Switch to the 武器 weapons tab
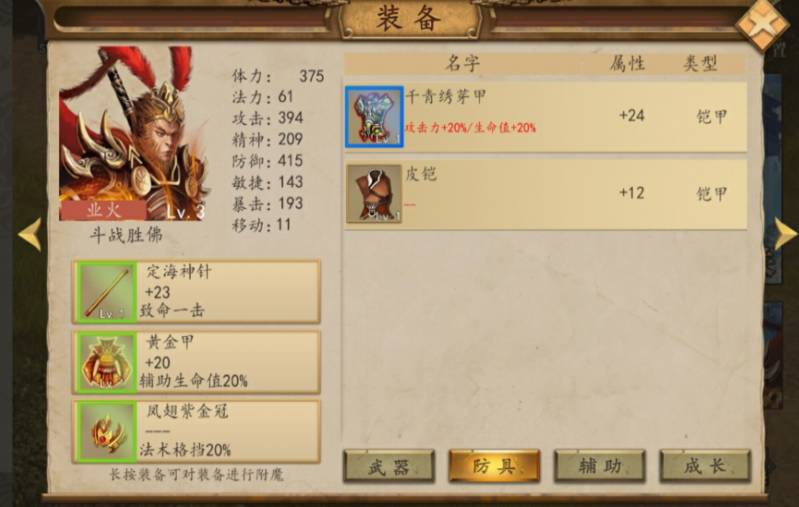This screenshot has height=507, width=799. coord(389,466)
